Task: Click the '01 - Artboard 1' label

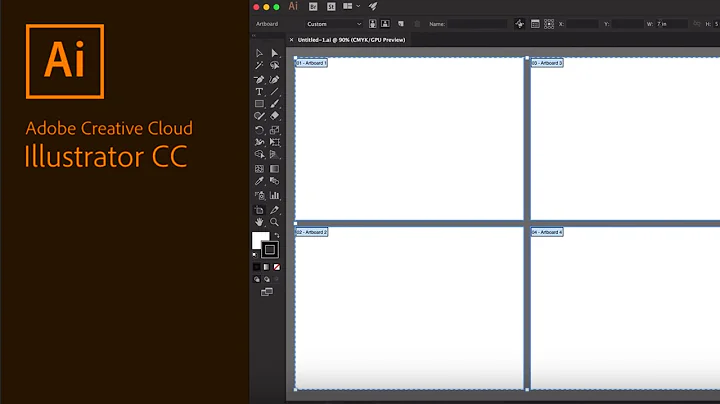Action: pyautogui.click(x=311, y=63)
